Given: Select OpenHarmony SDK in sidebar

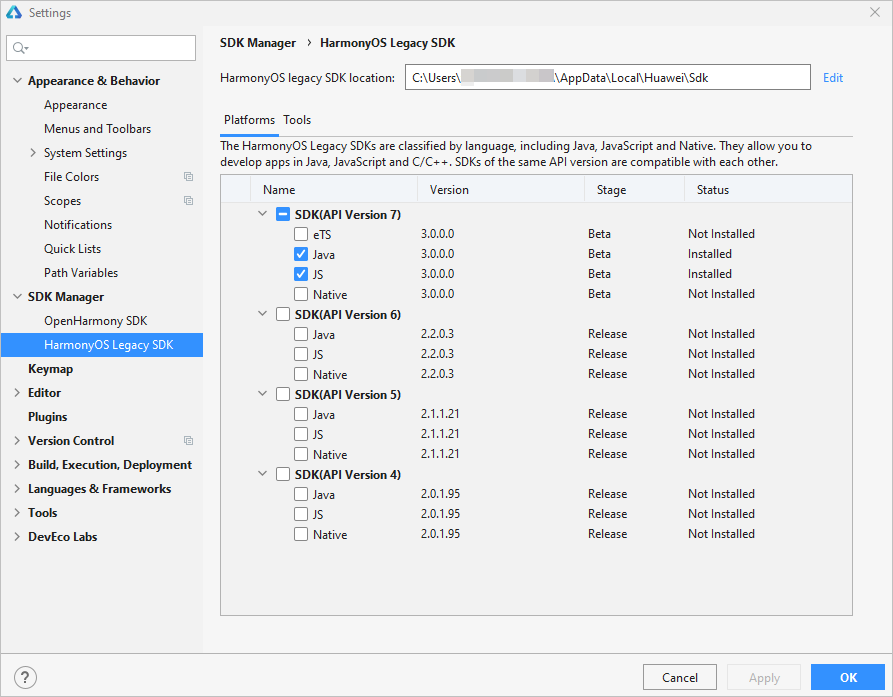Looking at the screenshot, I should (x=96, y=321).
